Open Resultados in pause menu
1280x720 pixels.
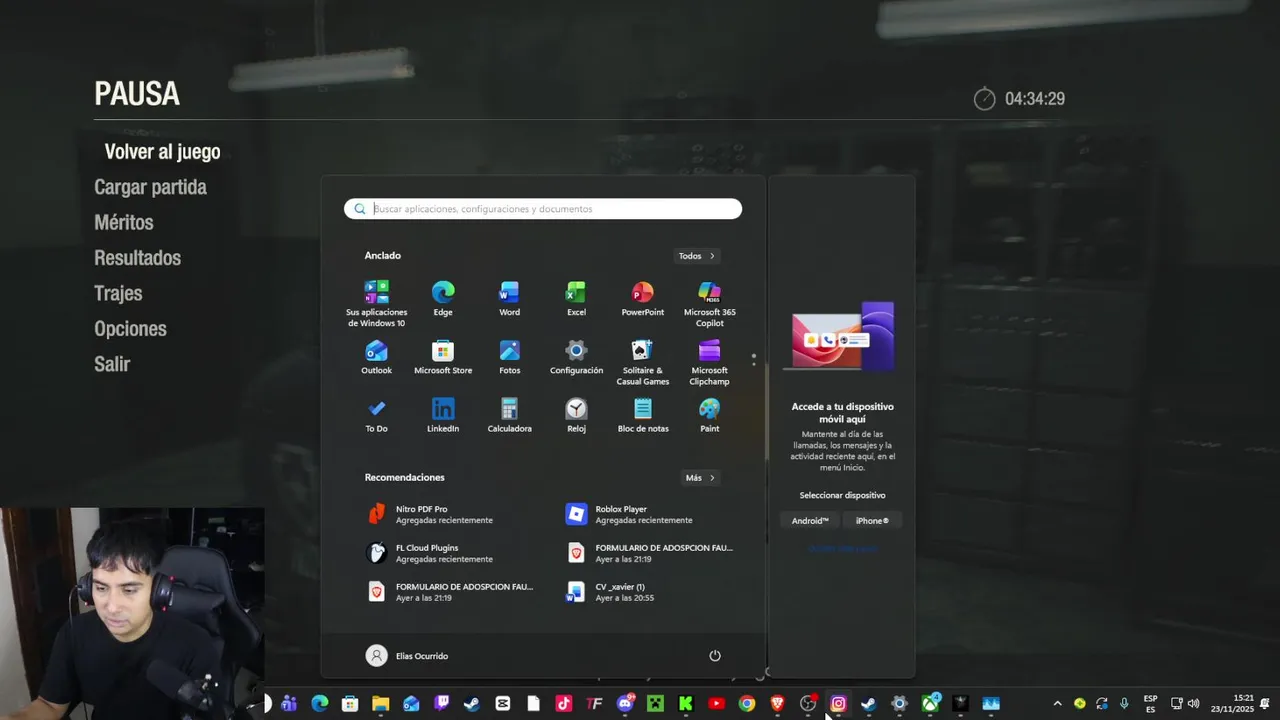click(137, 258)
